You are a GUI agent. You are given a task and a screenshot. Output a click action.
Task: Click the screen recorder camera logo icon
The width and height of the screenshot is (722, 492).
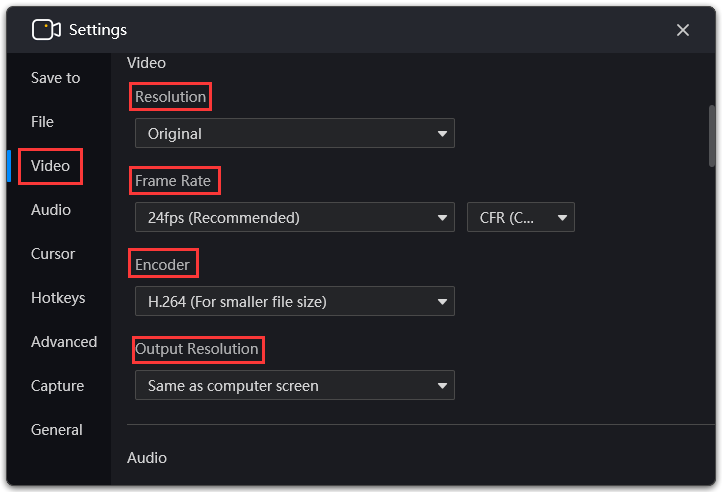[x=46, y=30]
